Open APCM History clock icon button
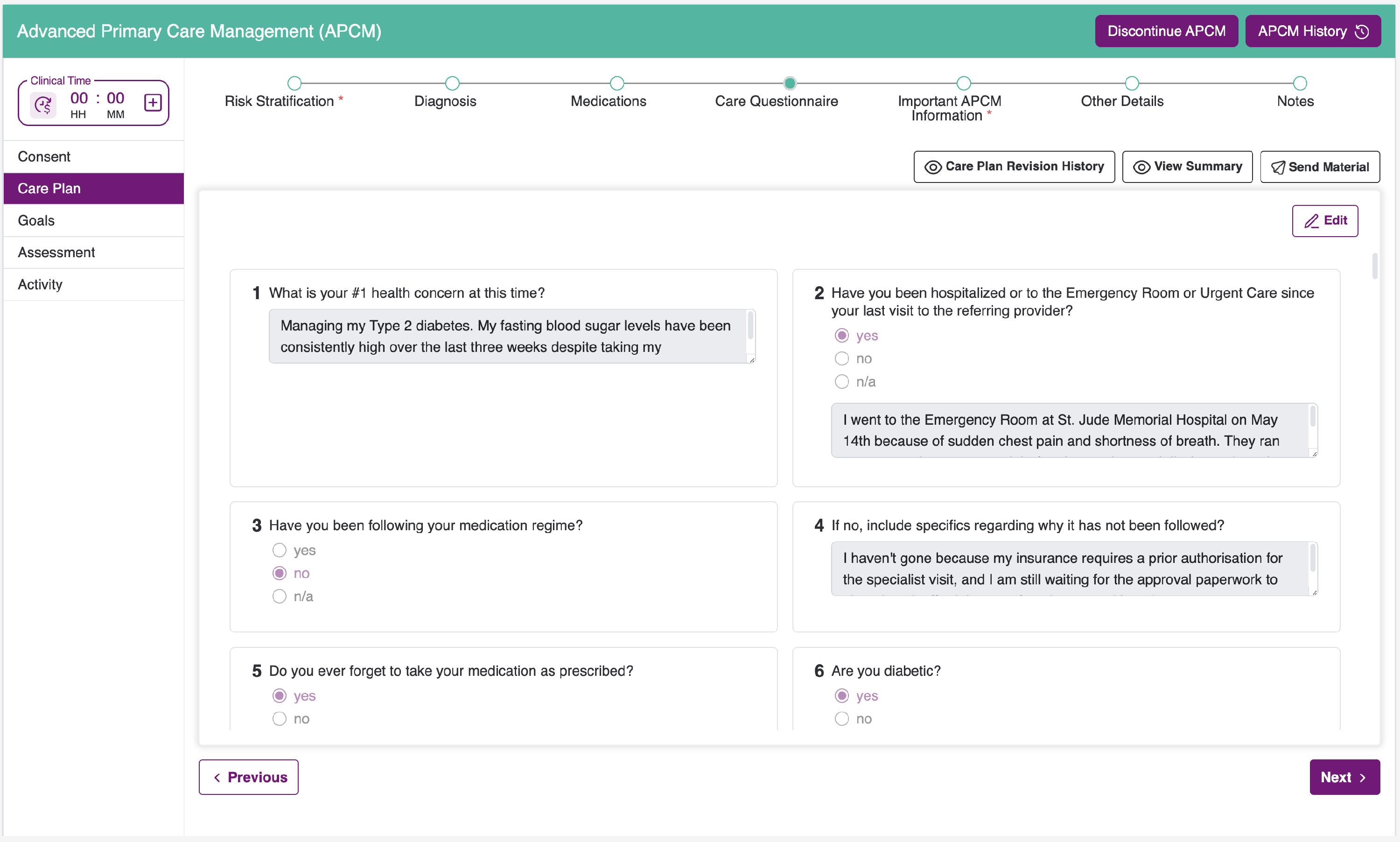Screen dimensions: 1400x842 1361,32
